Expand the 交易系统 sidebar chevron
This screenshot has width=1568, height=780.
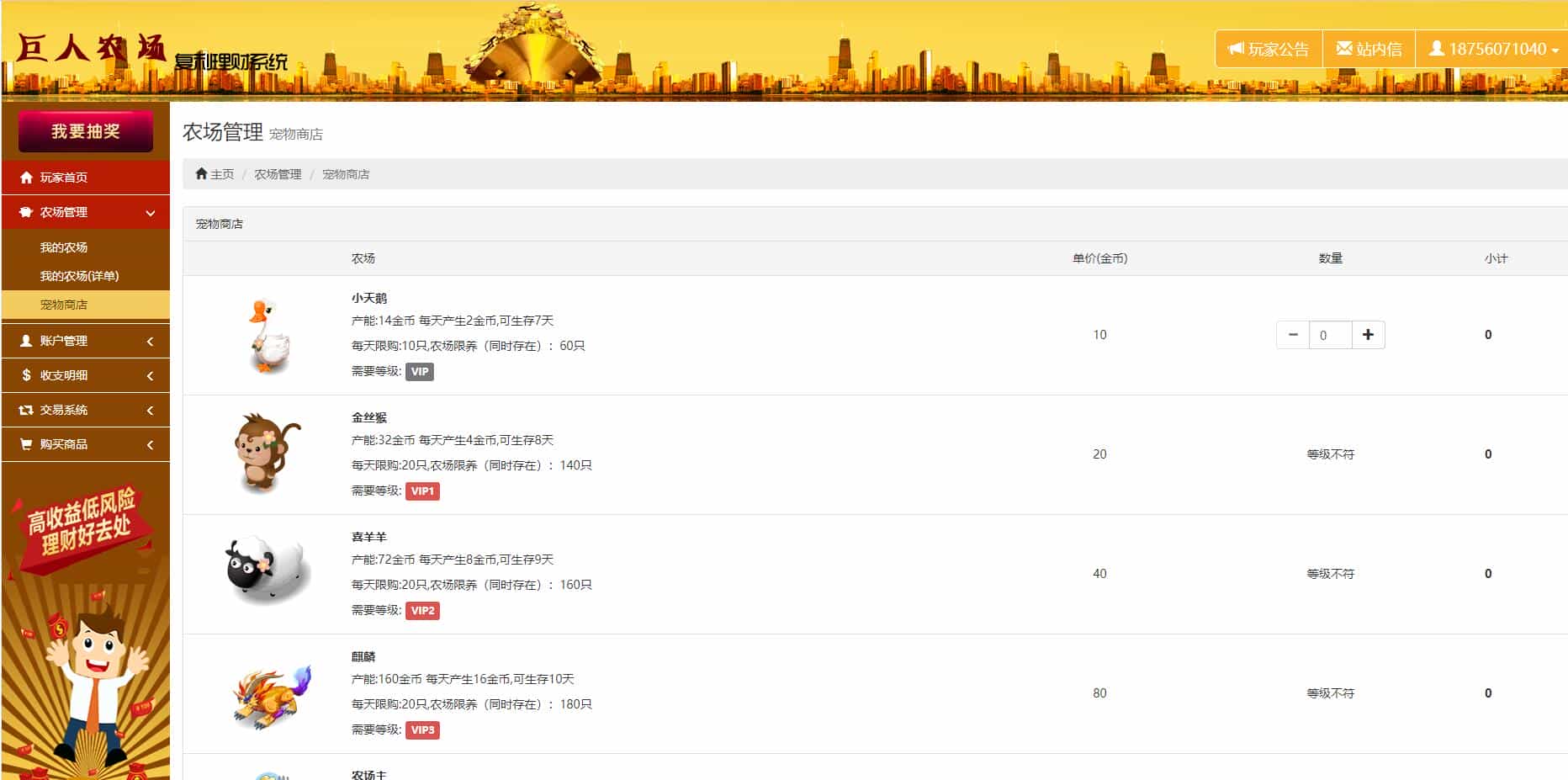[151, 410]
